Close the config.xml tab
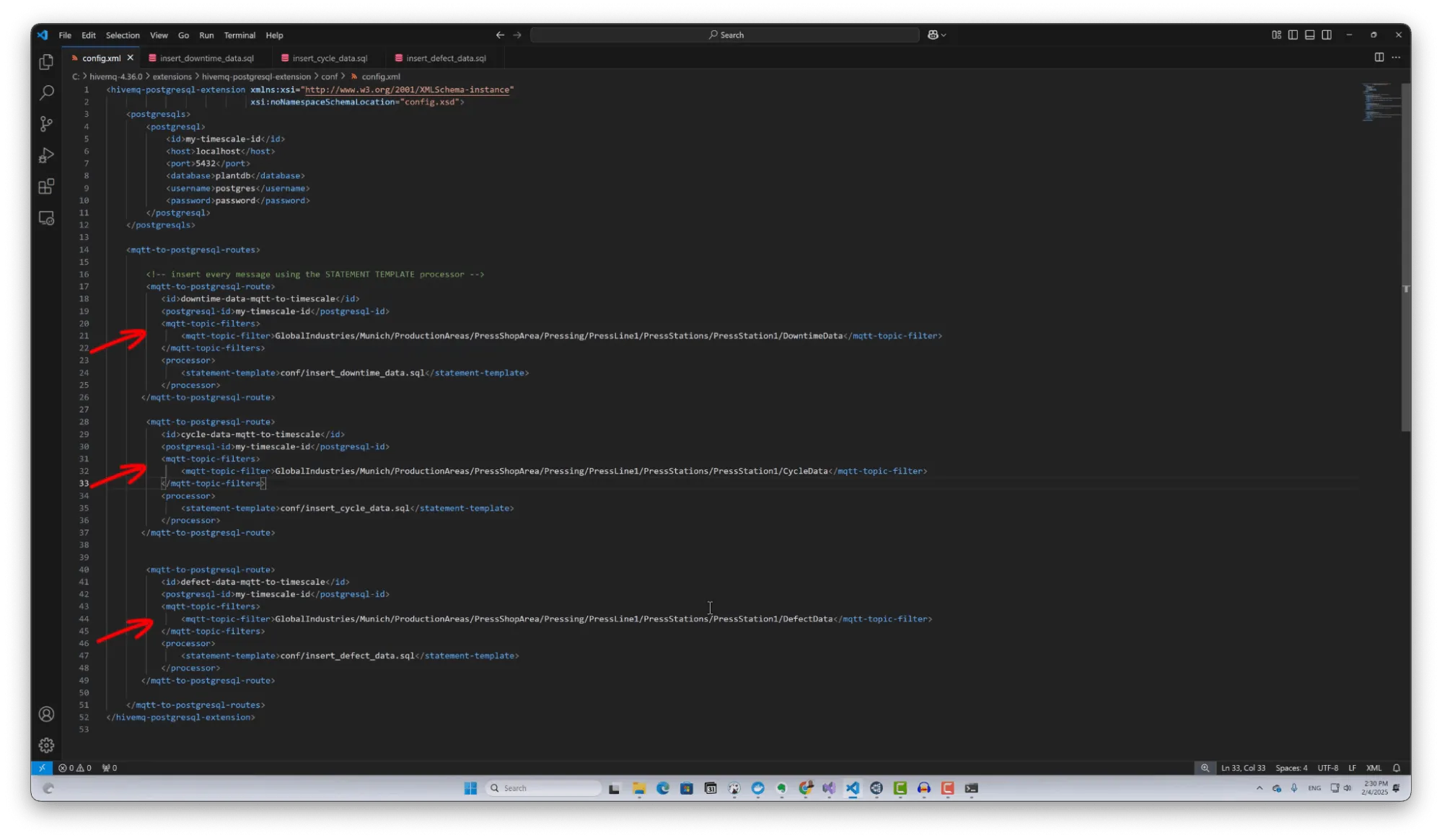Viewport: 1442px width, 840px height. [131, 58]
